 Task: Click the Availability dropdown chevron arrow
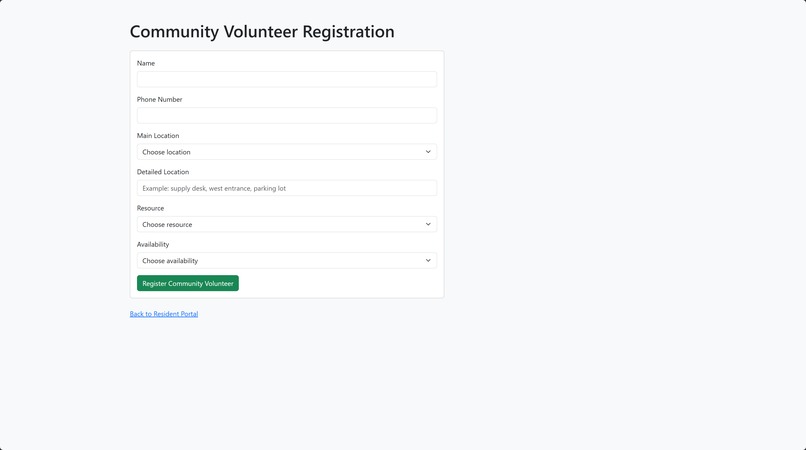(428, 261)
